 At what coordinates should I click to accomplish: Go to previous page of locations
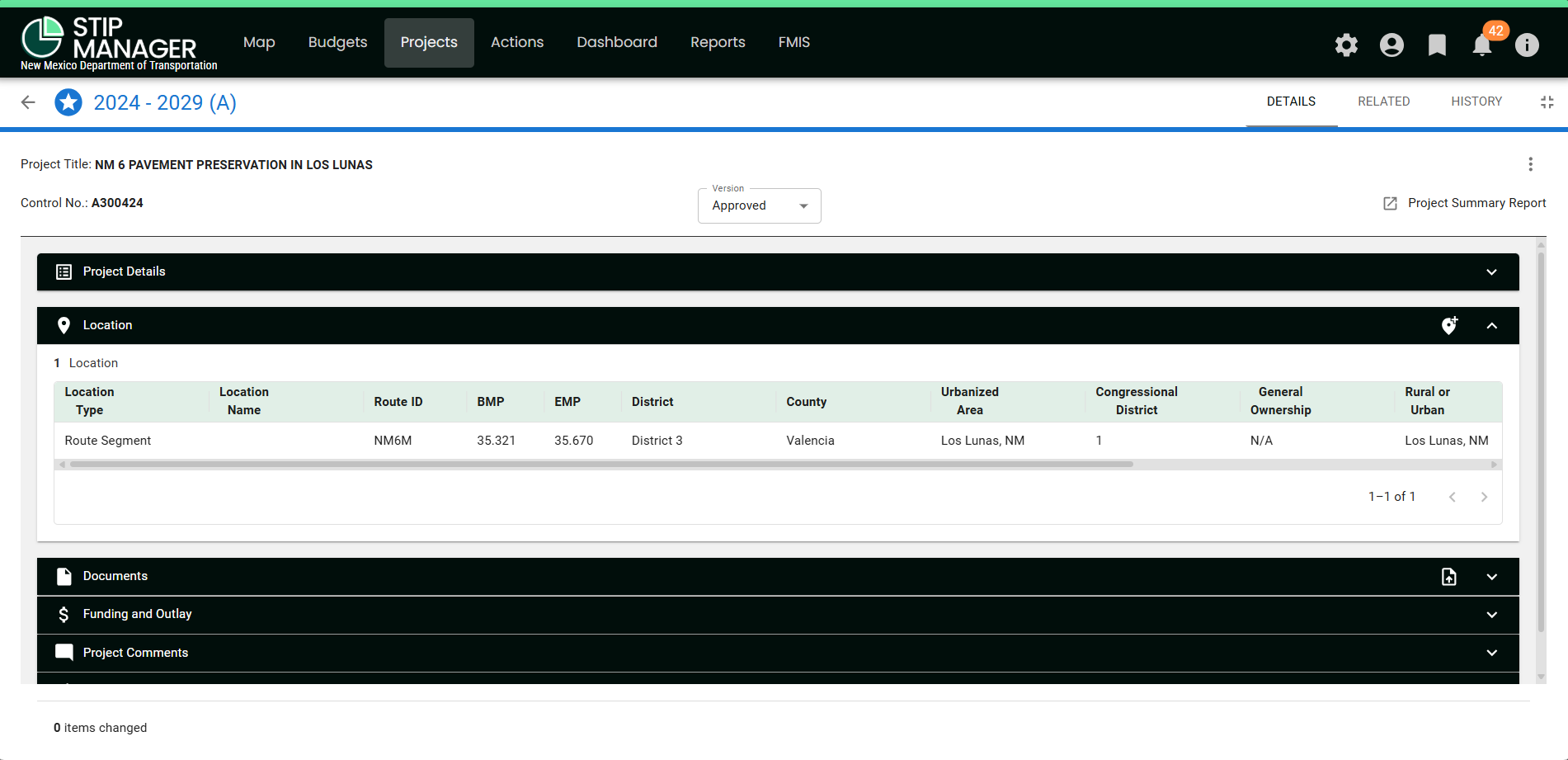tap(1453, 497)
